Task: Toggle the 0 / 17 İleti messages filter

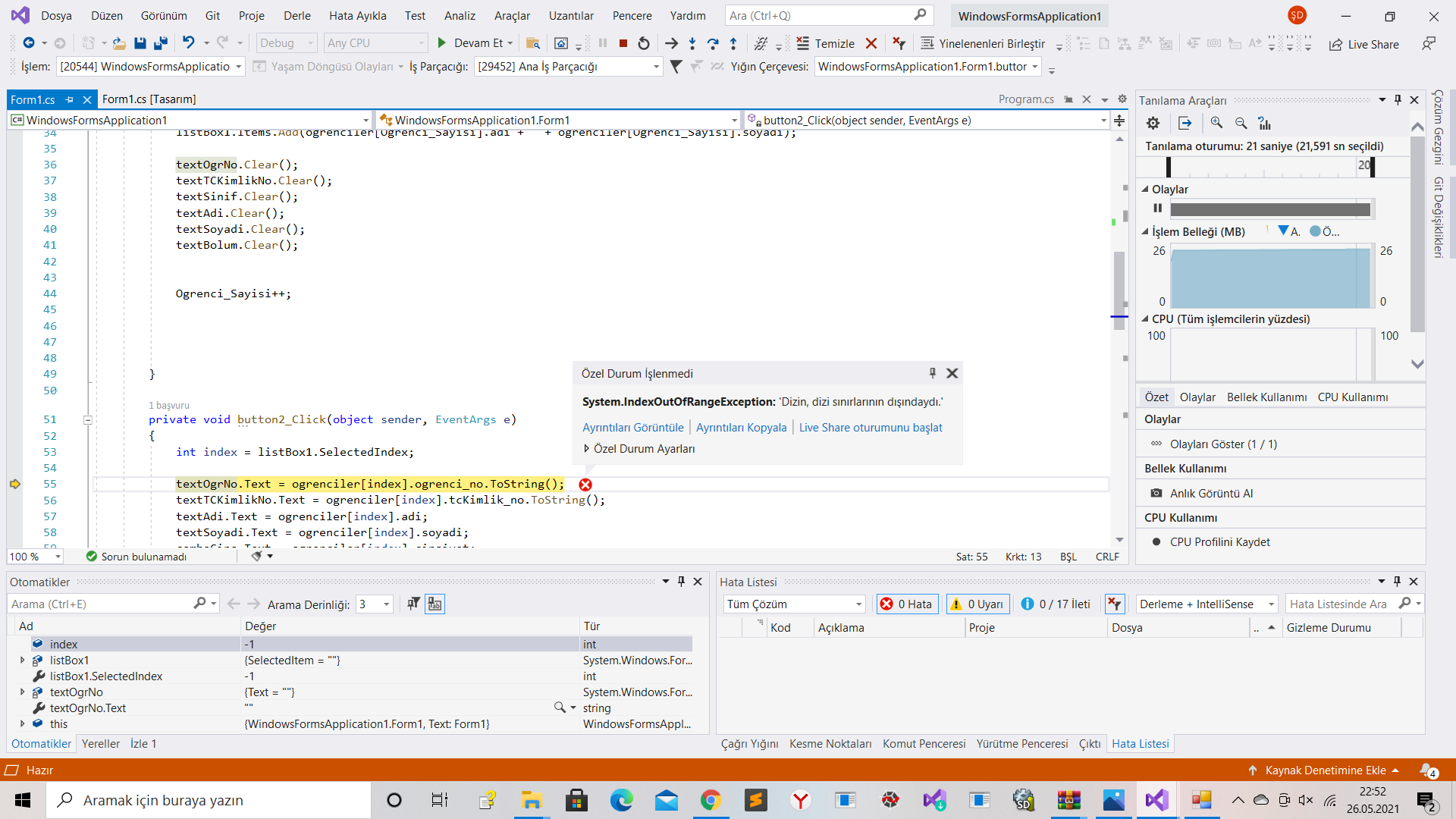Action: (x=1056, y=604)
